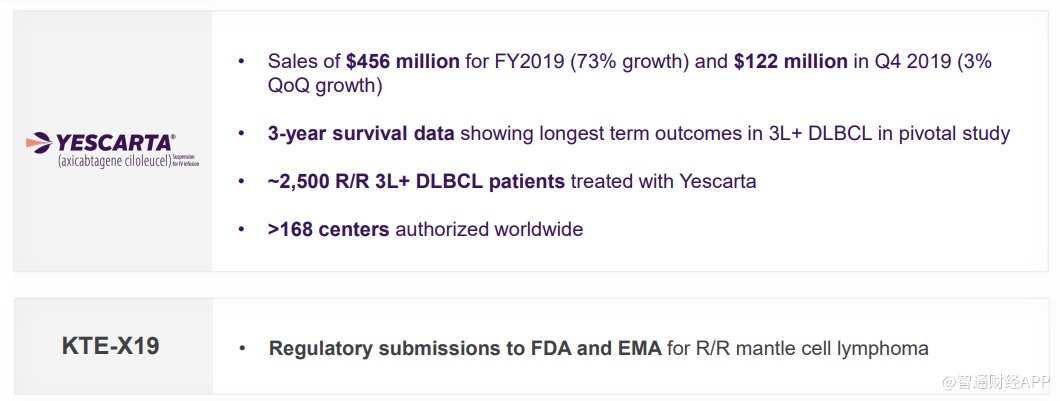This screenshot has height=401, width=1060.
Task: Click the arrow emblem left of YESCARTA
Action: point(39,142)
